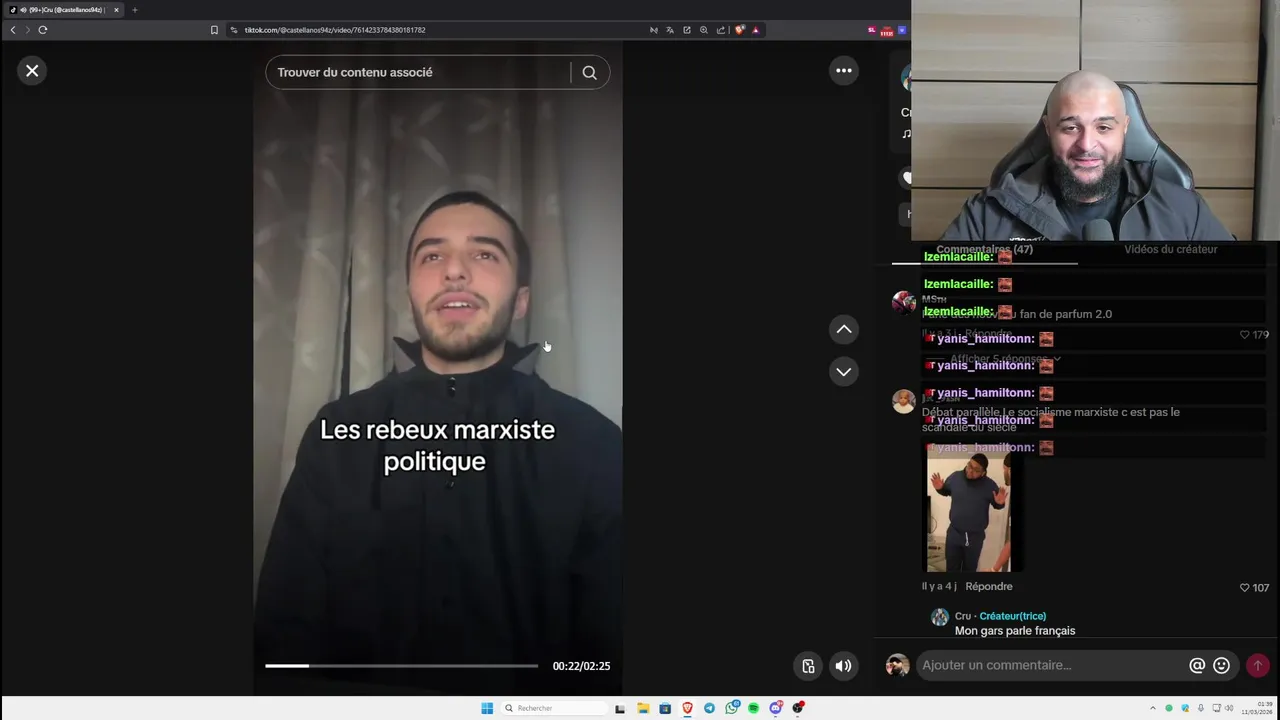Close the TikTok video viewer

(x=32, y=70)
